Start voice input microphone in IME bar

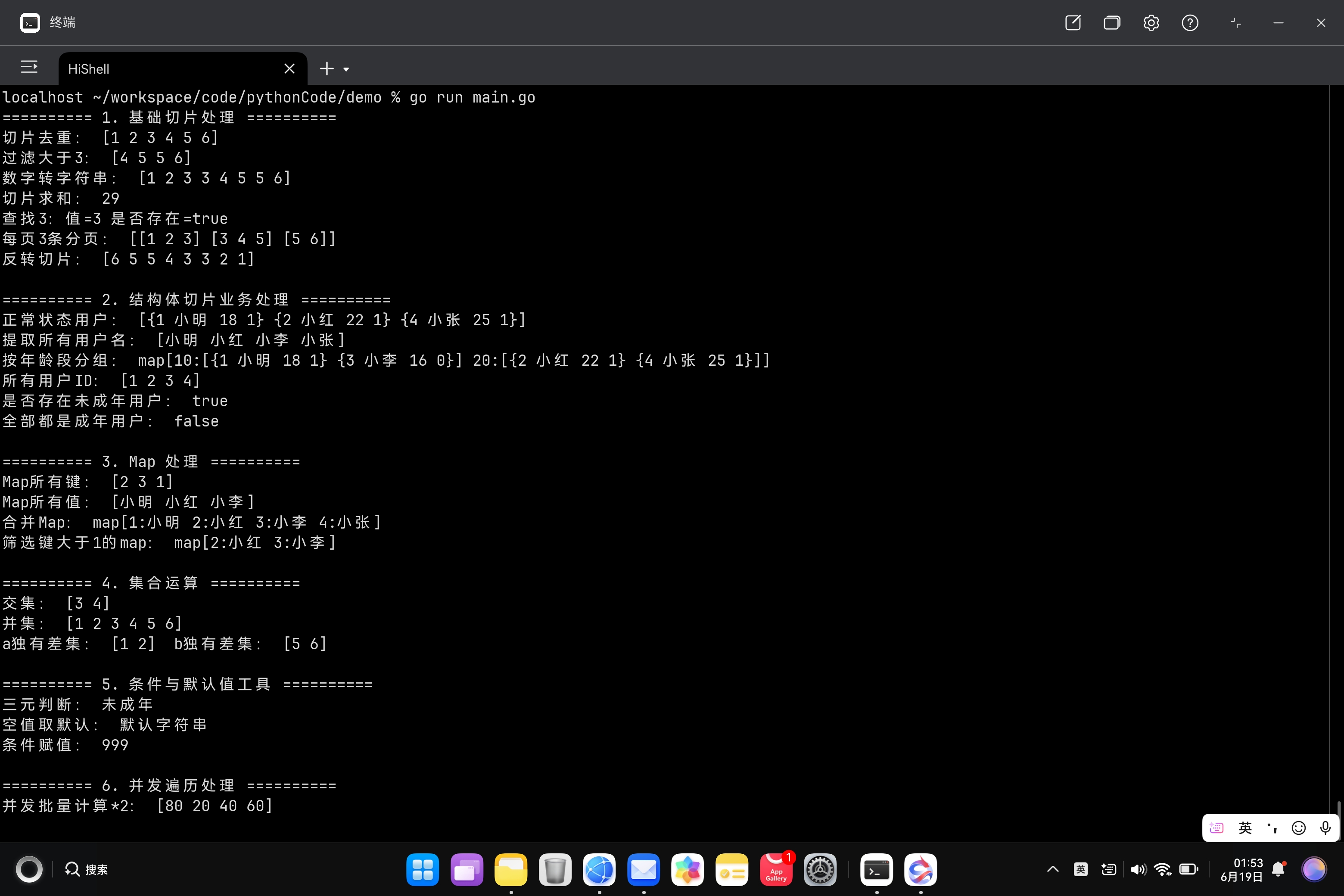[x=1325, y=828]
